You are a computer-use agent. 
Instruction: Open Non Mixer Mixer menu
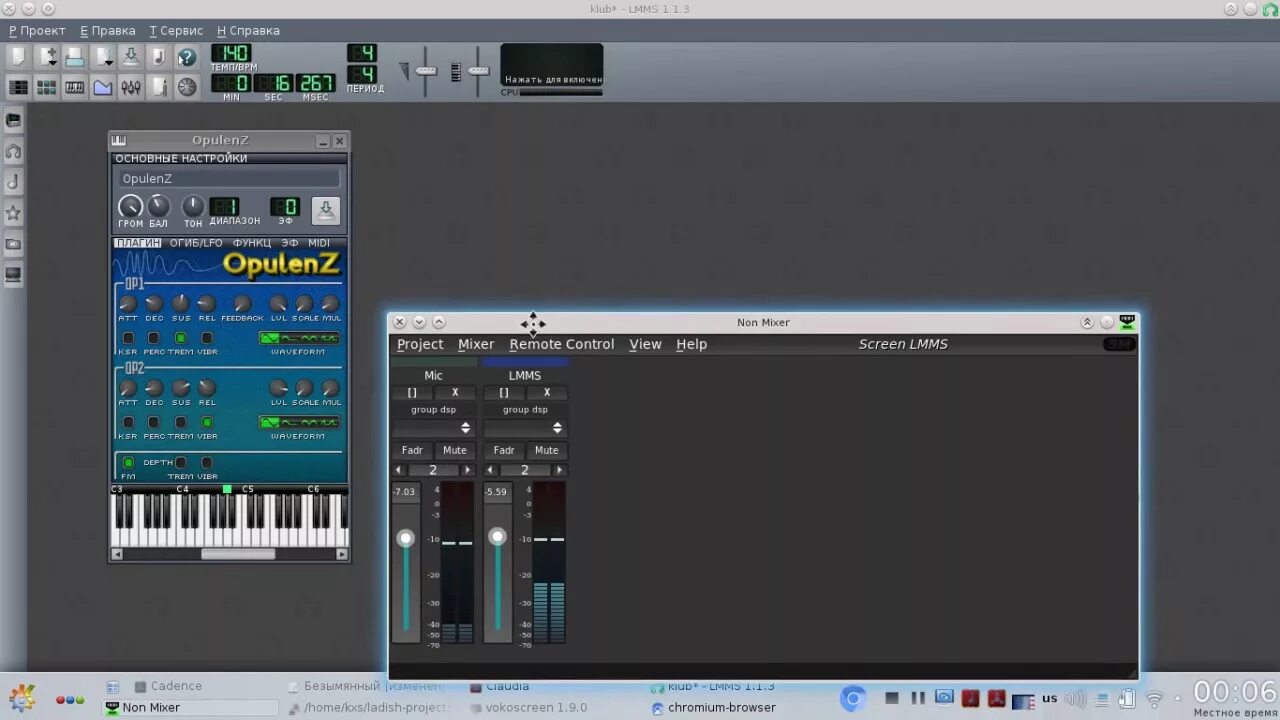point(476,344)
